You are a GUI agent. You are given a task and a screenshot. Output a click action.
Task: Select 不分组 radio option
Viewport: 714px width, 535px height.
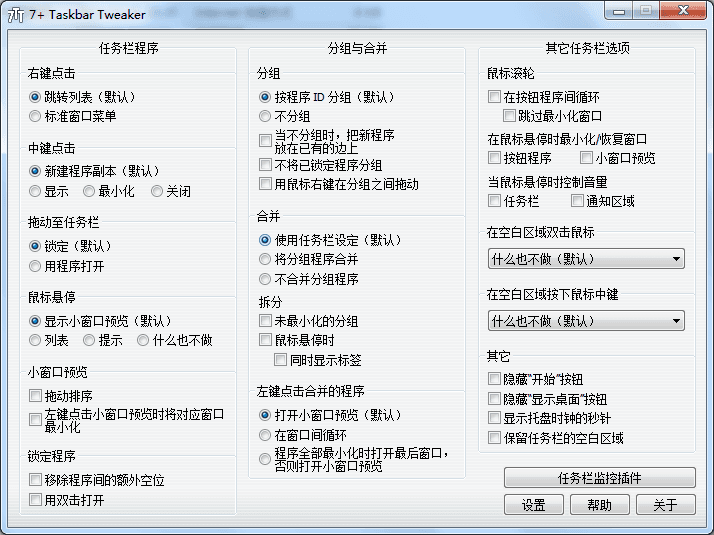(x=265, y=117)
